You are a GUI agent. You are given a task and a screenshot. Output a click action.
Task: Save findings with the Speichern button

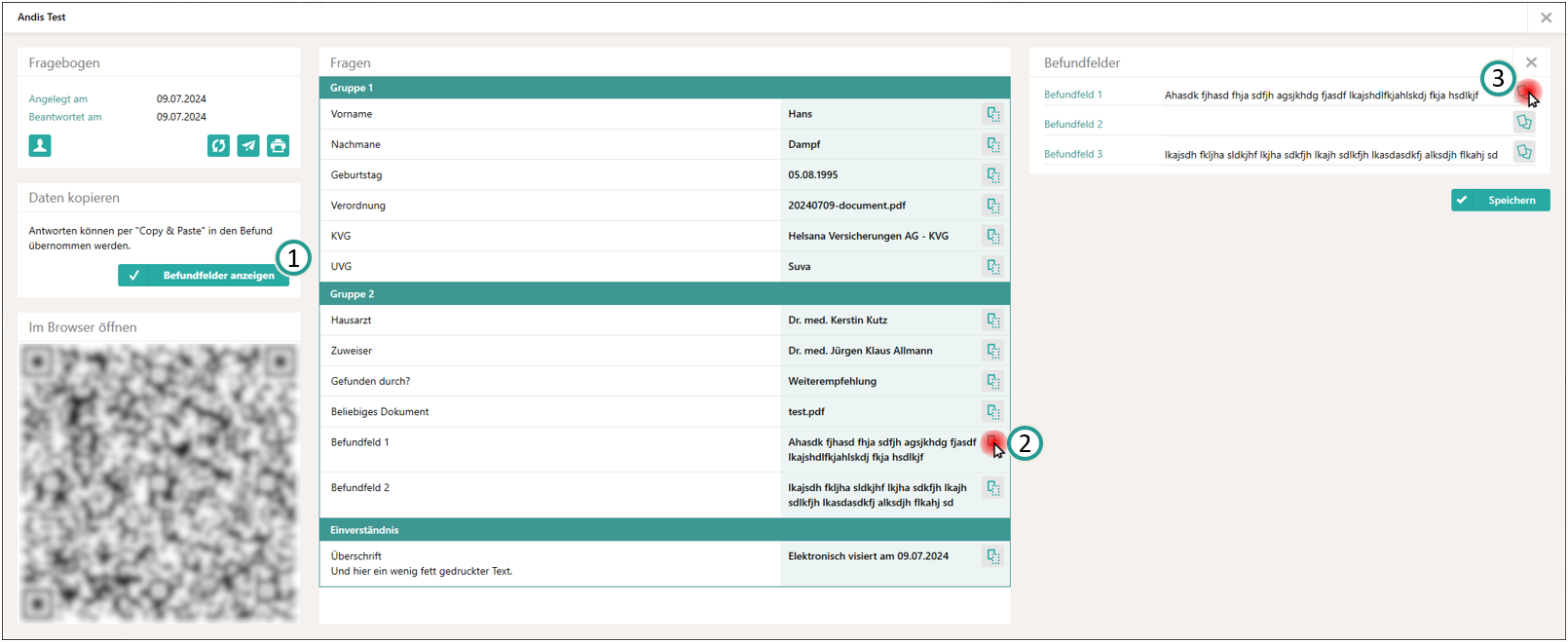pyautogui.click(x=1500, y=201)
